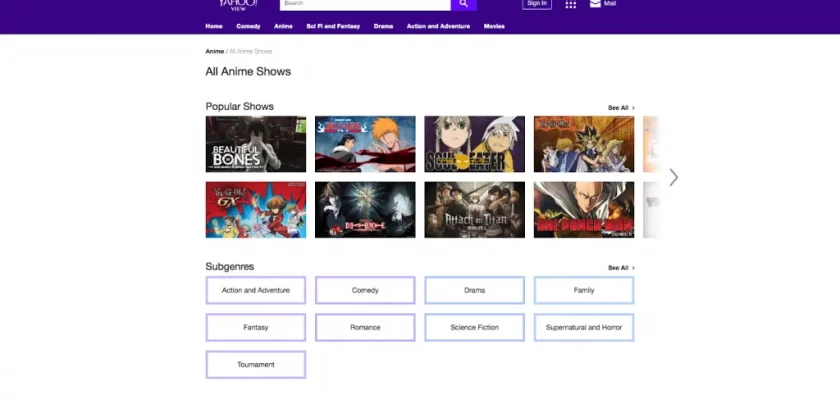This screenshot has width=840, height=400.
Task: Open Sci Fi and Fantasy nav item
Action: coord(333,26)
